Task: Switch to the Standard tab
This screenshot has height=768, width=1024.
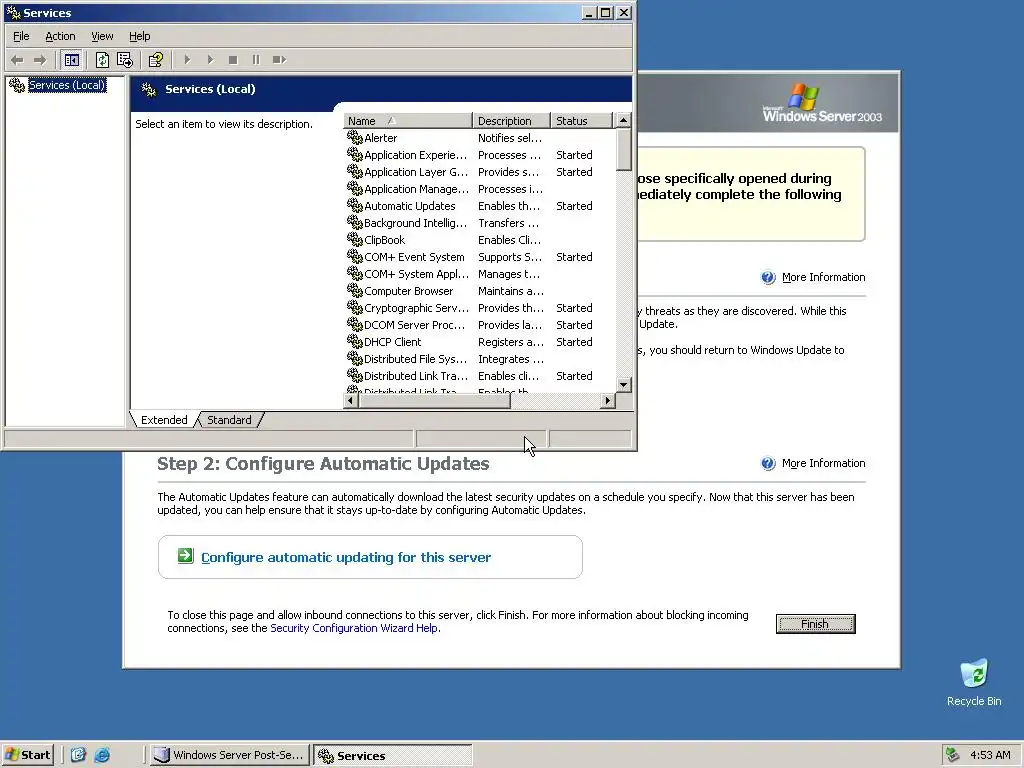Action: click(229, 420)
